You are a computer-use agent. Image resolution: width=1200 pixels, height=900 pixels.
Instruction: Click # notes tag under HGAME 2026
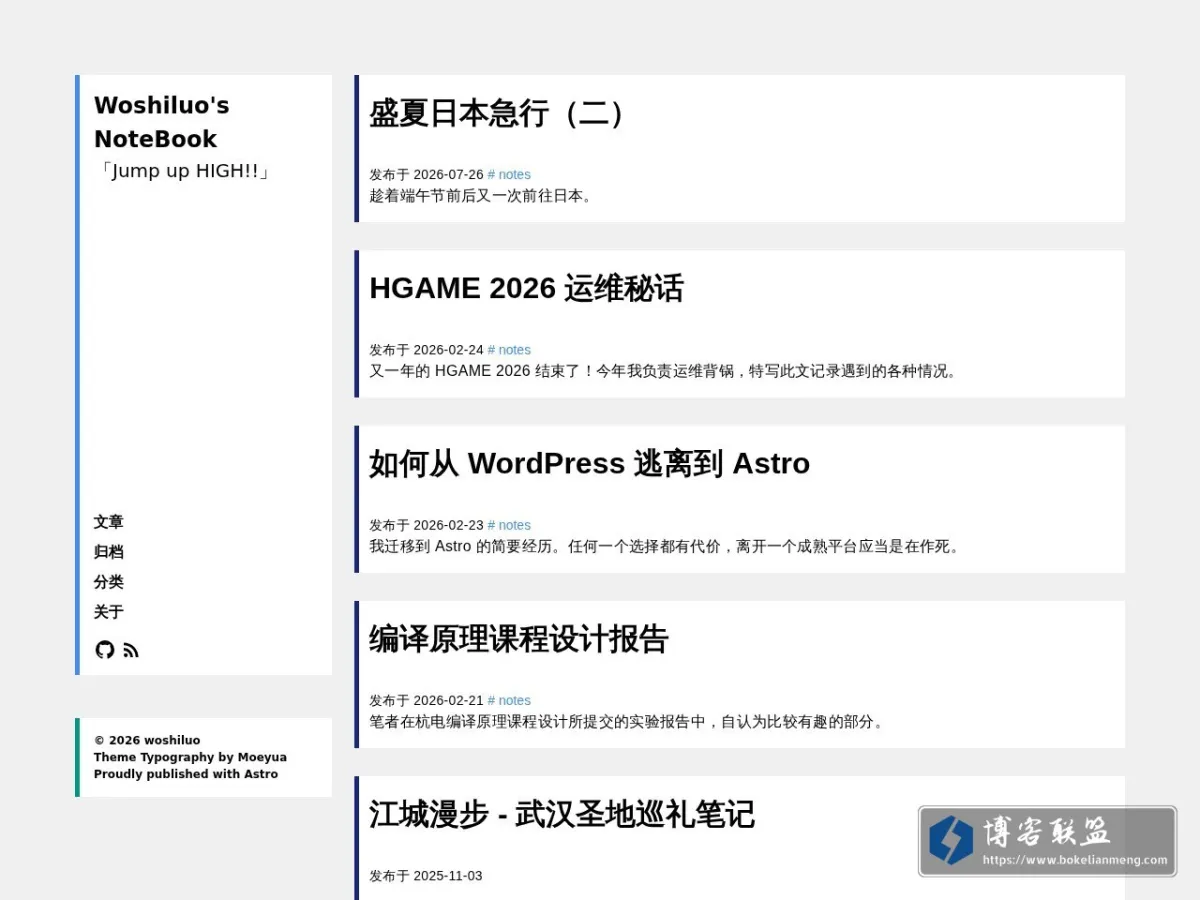509,350
